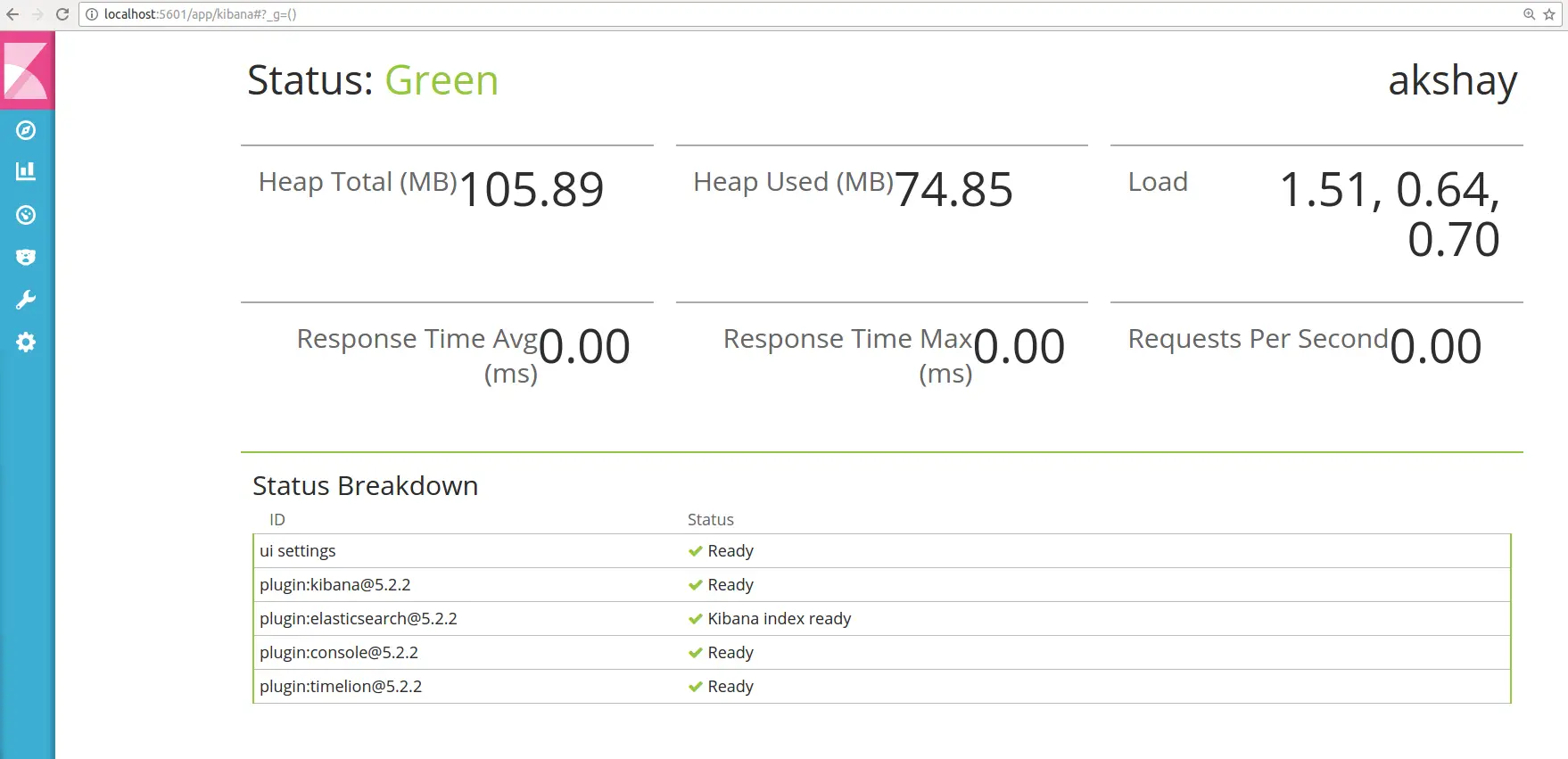
Task: Open Visualize via the bar chart icon
Action: coord(26,171)
